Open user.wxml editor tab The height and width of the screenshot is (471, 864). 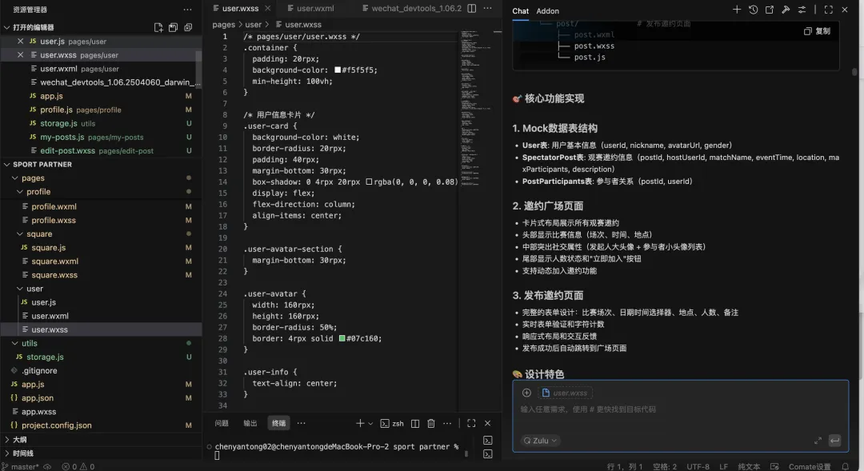click(310, 8)
